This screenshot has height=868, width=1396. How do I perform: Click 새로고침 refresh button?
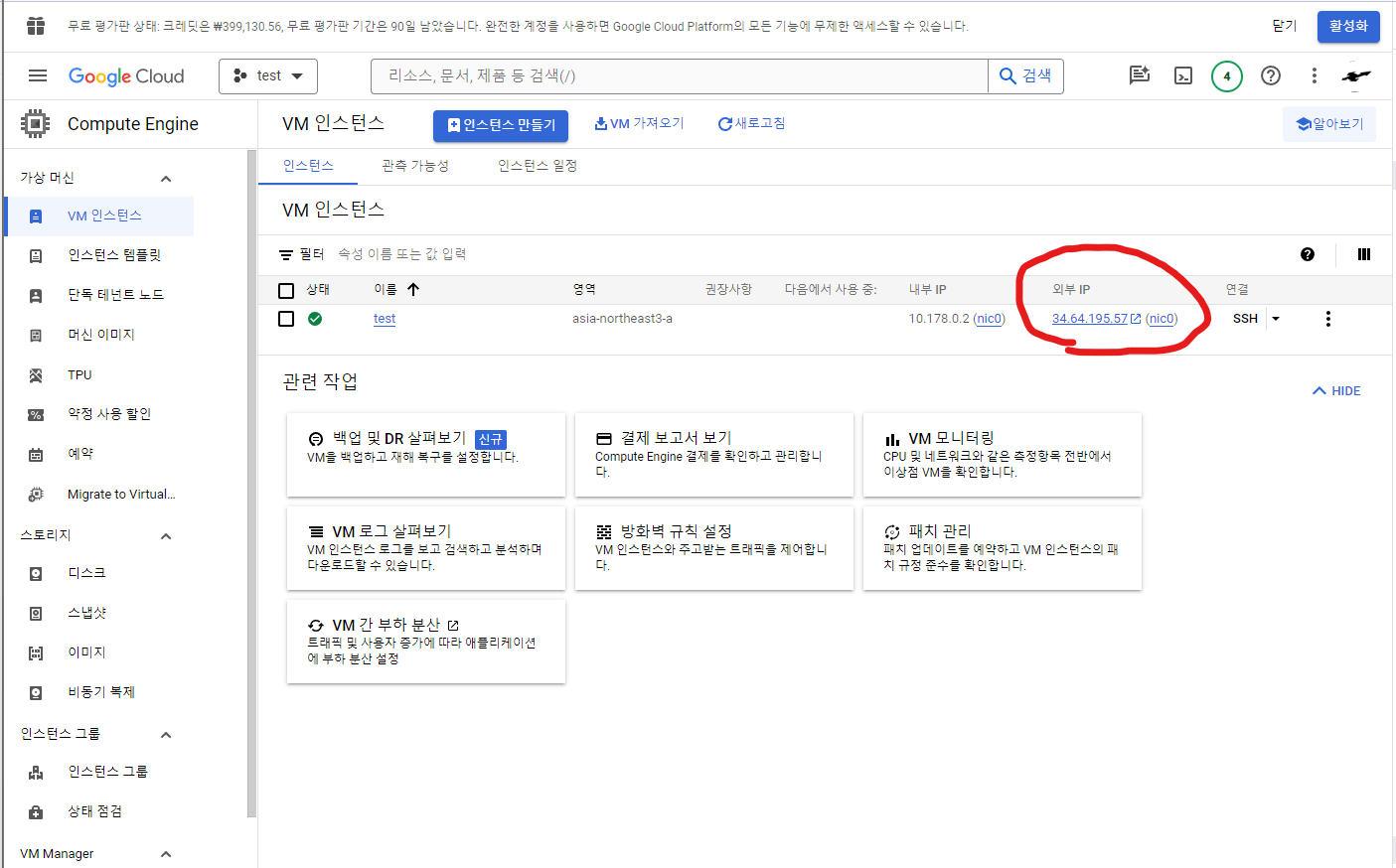tap(751, 123)
